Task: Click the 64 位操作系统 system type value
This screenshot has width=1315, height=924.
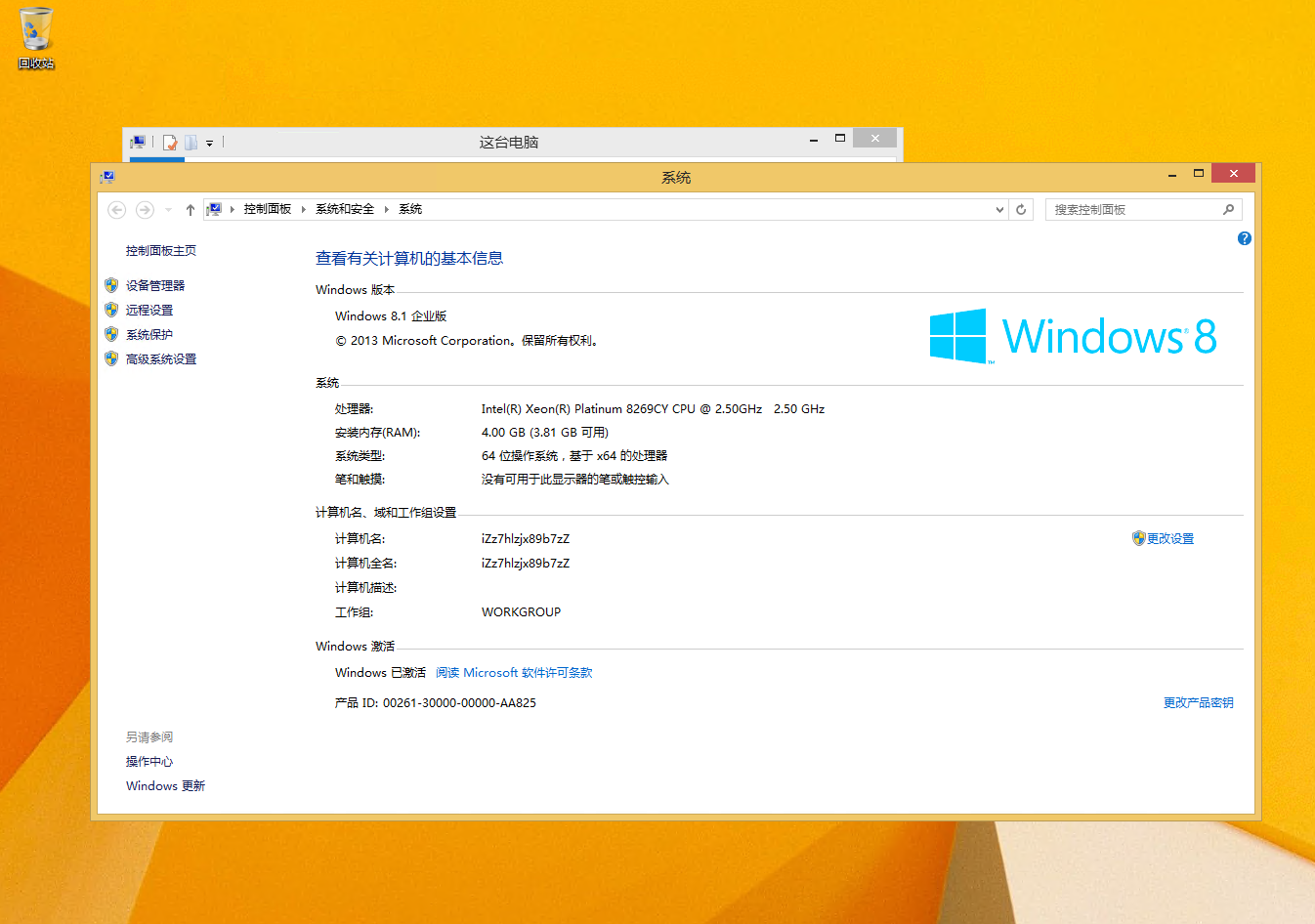Action: [x=574, y=455]
